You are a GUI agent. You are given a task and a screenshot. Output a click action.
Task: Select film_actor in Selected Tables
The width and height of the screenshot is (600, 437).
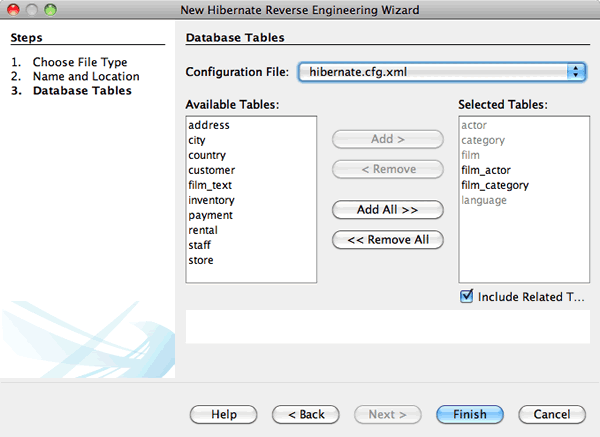point(486,171)
